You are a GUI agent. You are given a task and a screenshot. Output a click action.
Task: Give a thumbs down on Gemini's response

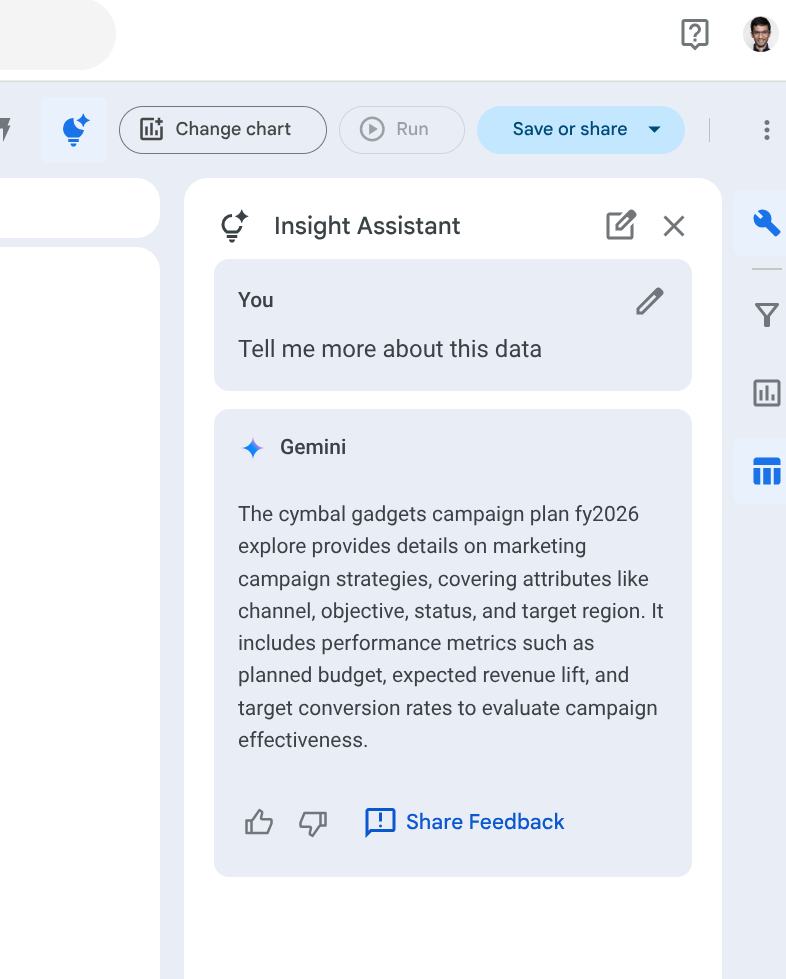(x=312, y=823)
